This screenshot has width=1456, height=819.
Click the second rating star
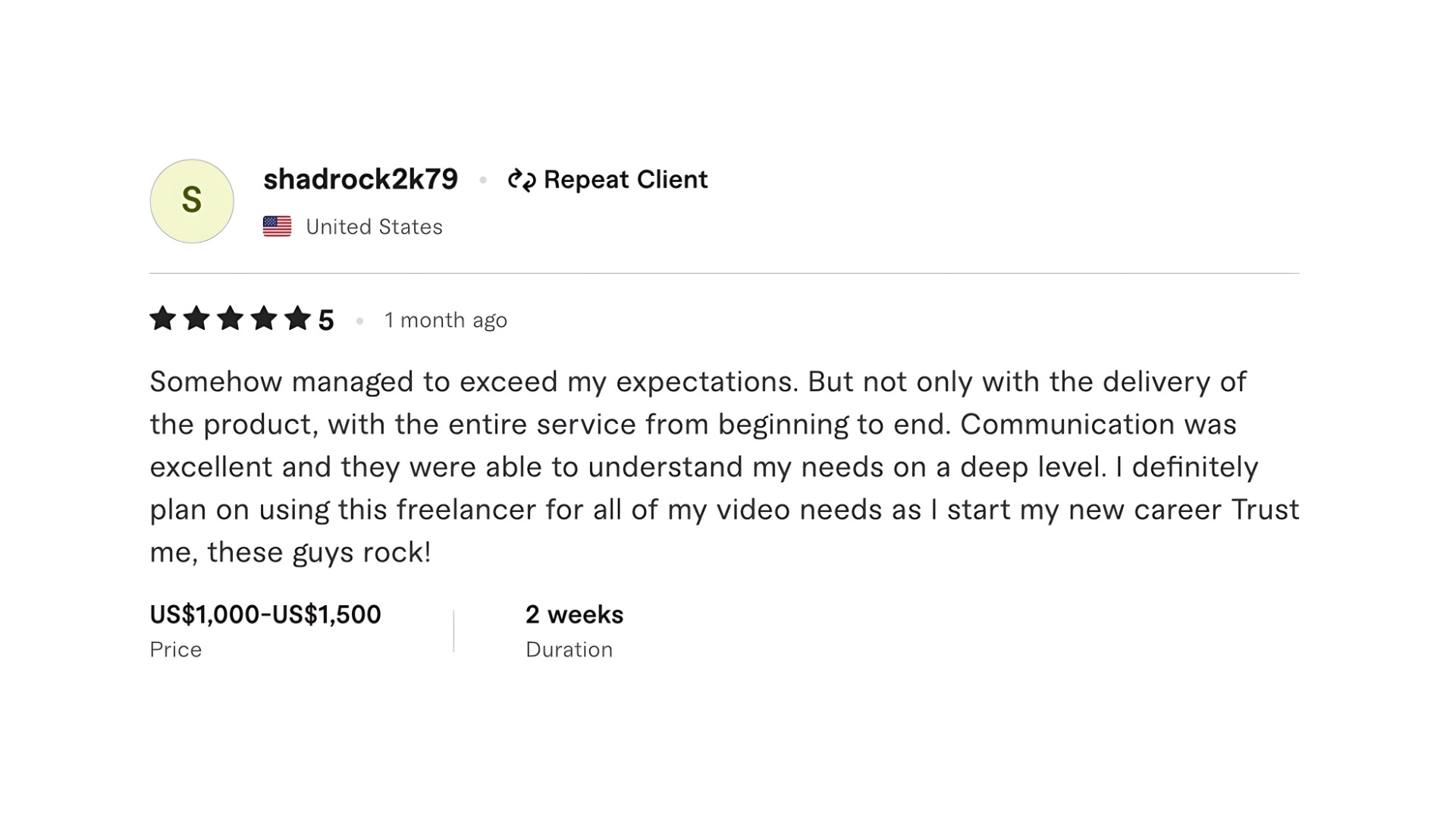point(196,318)
